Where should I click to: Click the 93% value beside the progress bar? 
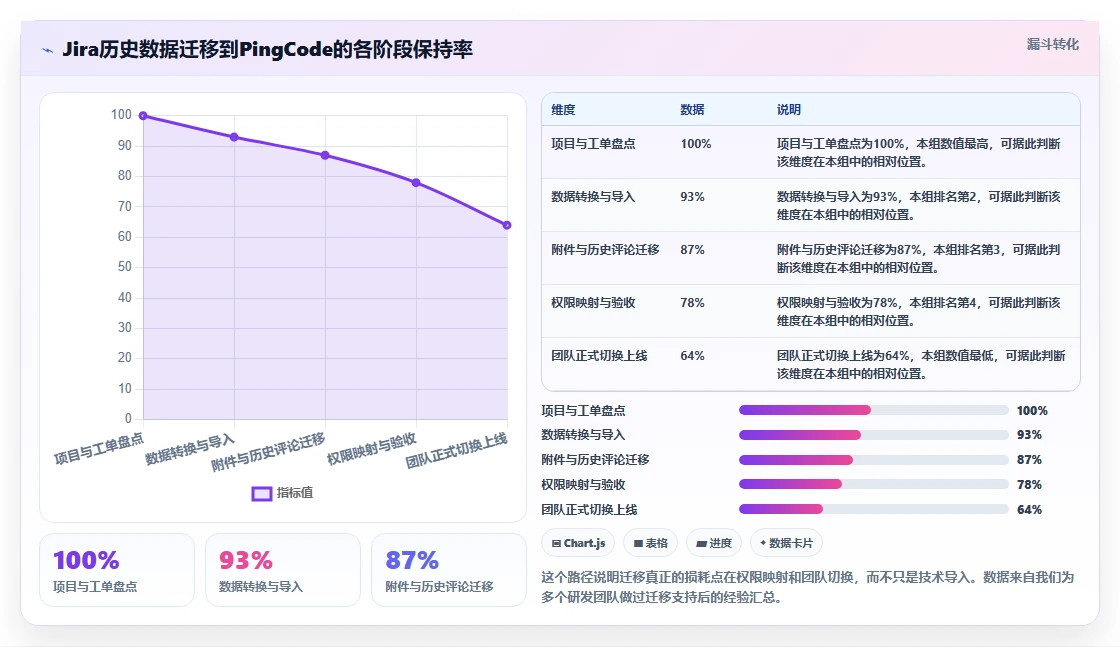pos(1029,435)
